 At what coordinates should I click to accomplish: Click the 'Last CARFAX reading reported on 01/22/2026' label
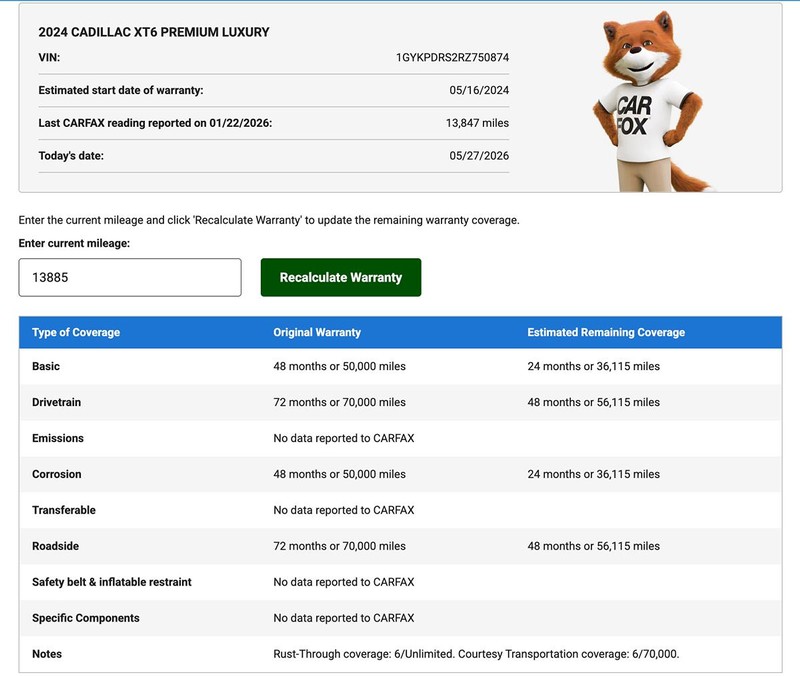(x=155, y=123)
